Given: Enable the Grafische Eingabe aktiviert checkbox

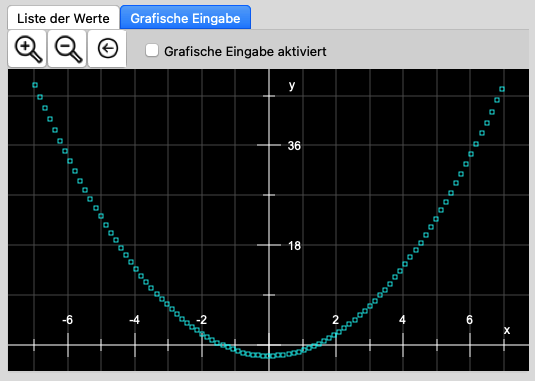Looking at the screenshot, I should coord(151,50).
